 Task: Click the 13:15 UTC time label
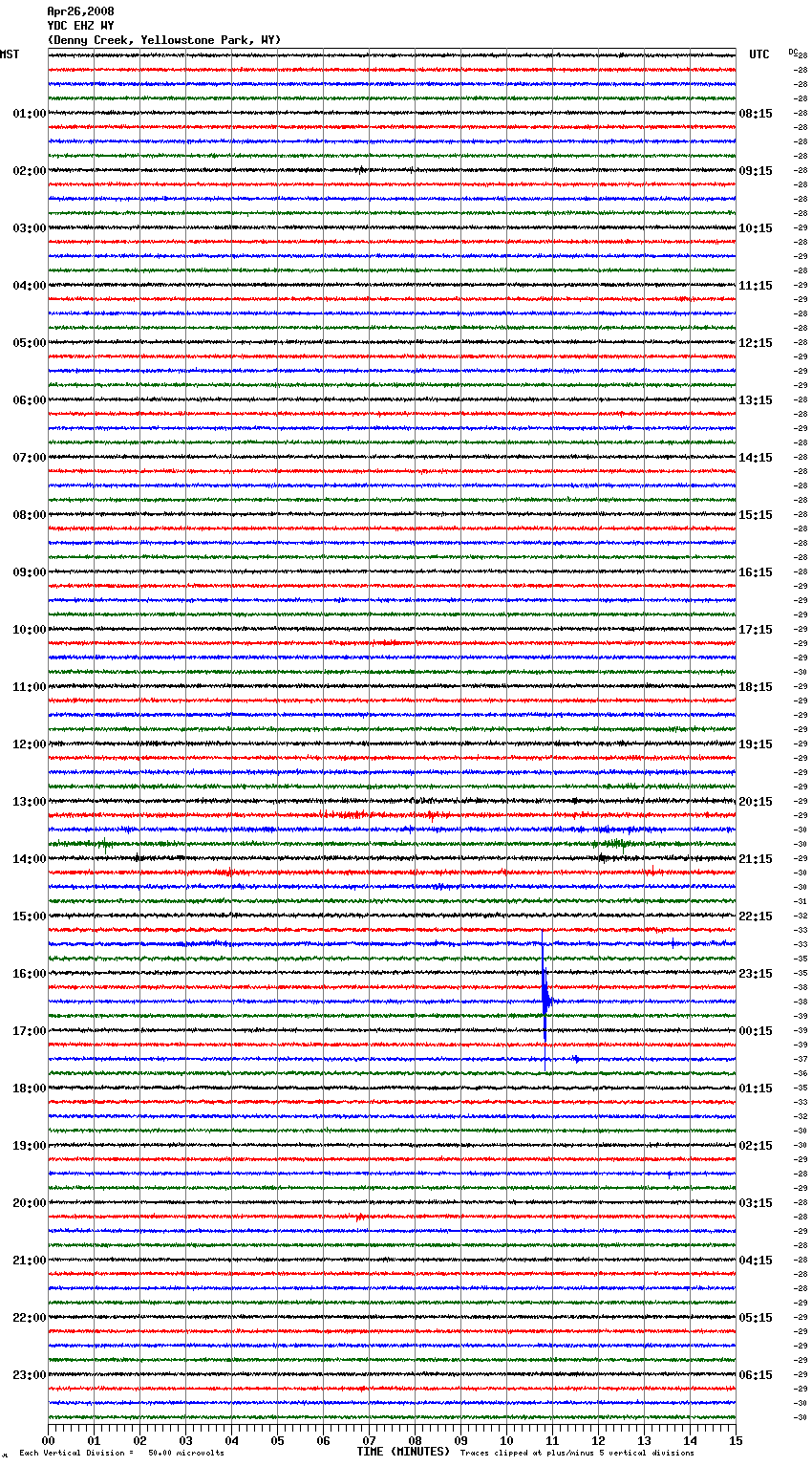[756, 400]
